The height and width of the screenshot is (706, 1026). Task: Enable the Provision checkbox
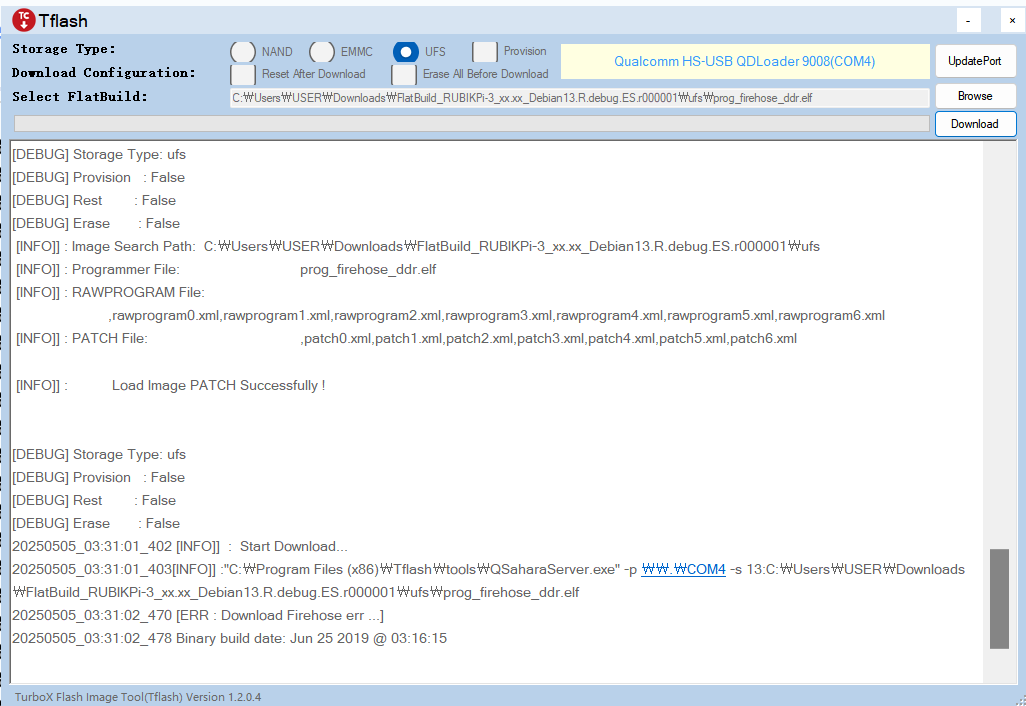(x=485, y=51)
